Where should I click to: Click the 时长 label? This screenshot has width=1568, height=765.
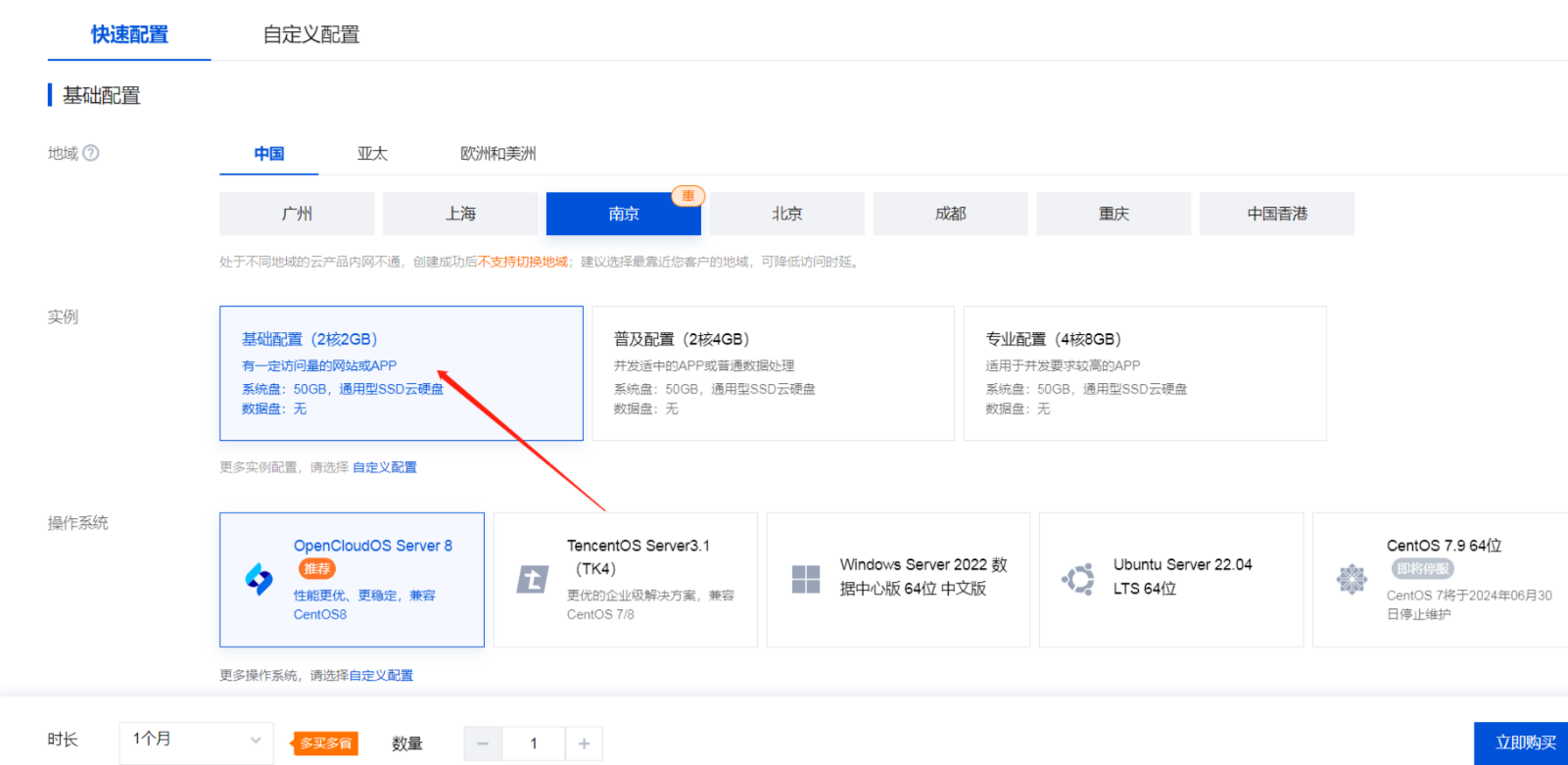[x=63, y=740]
